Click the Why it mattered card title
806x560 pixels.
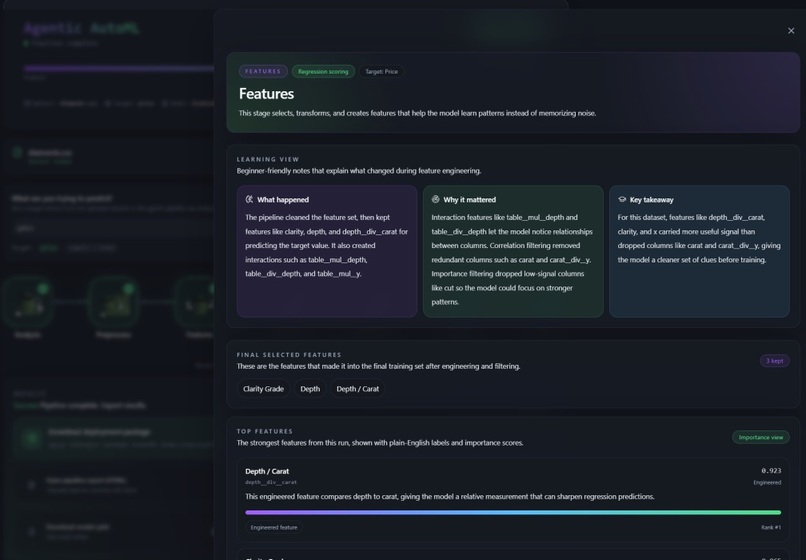pyautogui.click(x=469, y=200)
